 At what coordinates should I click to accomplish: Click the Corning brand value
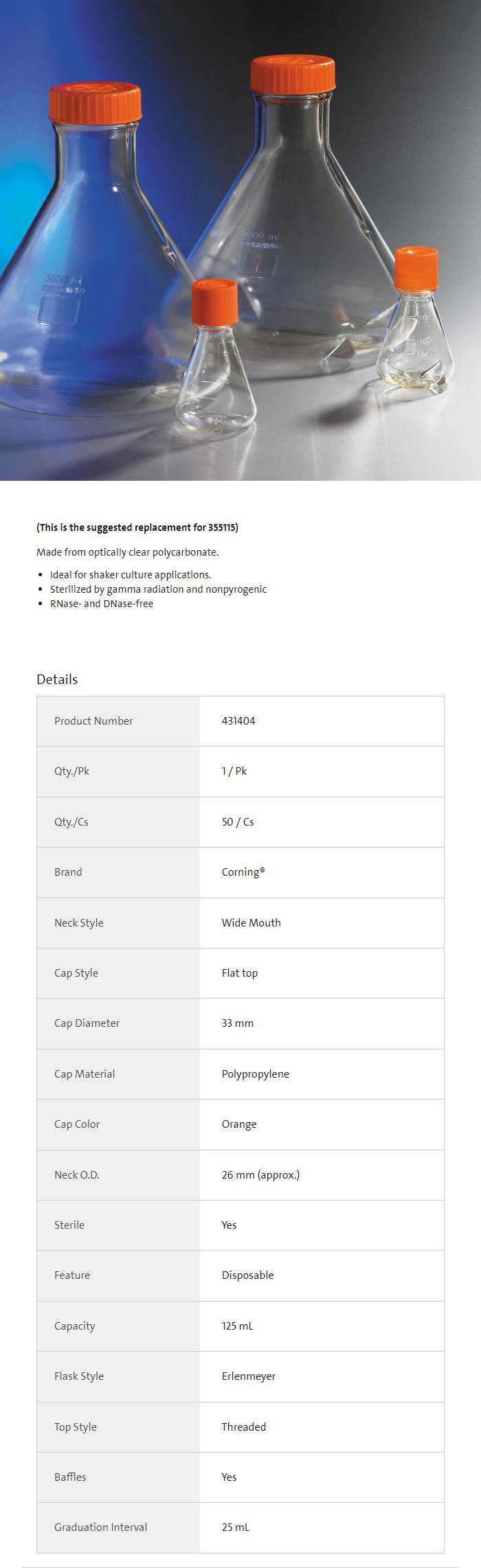point(243,872)
